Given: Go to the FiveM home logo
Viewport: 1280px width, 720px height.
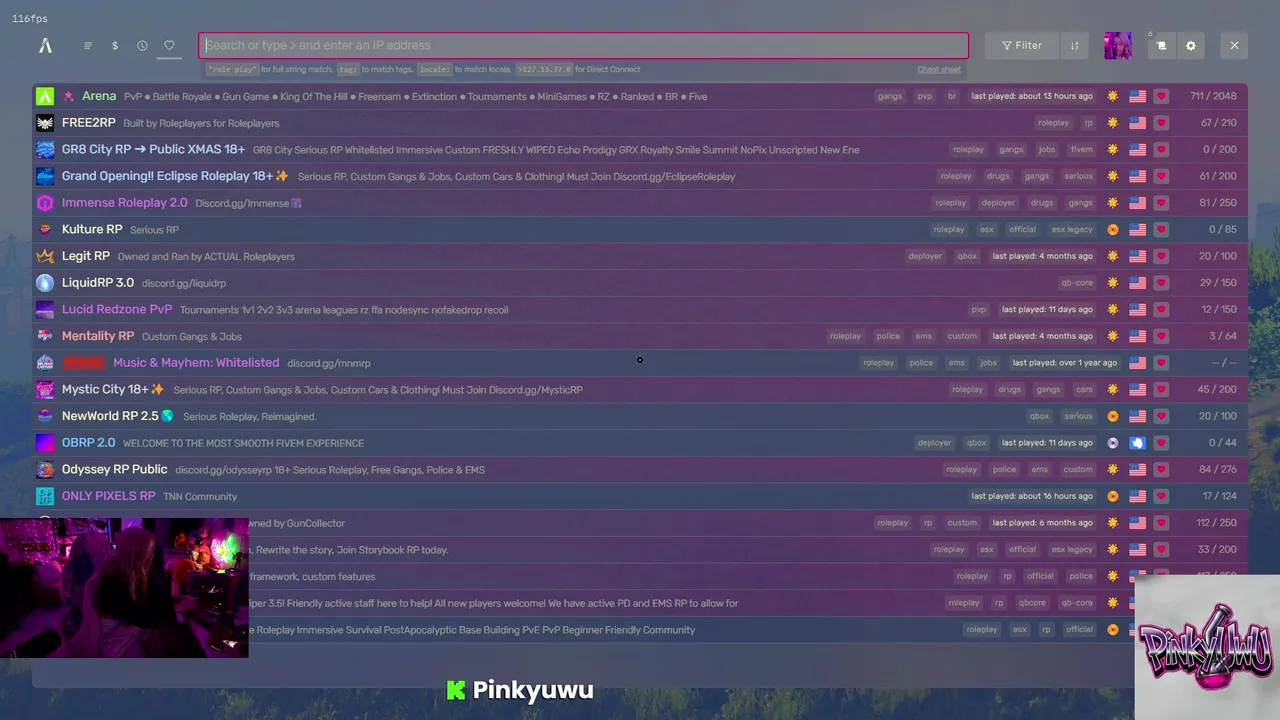Looking at the screenshot, I should pyautogui.click(x=45, y=45).
